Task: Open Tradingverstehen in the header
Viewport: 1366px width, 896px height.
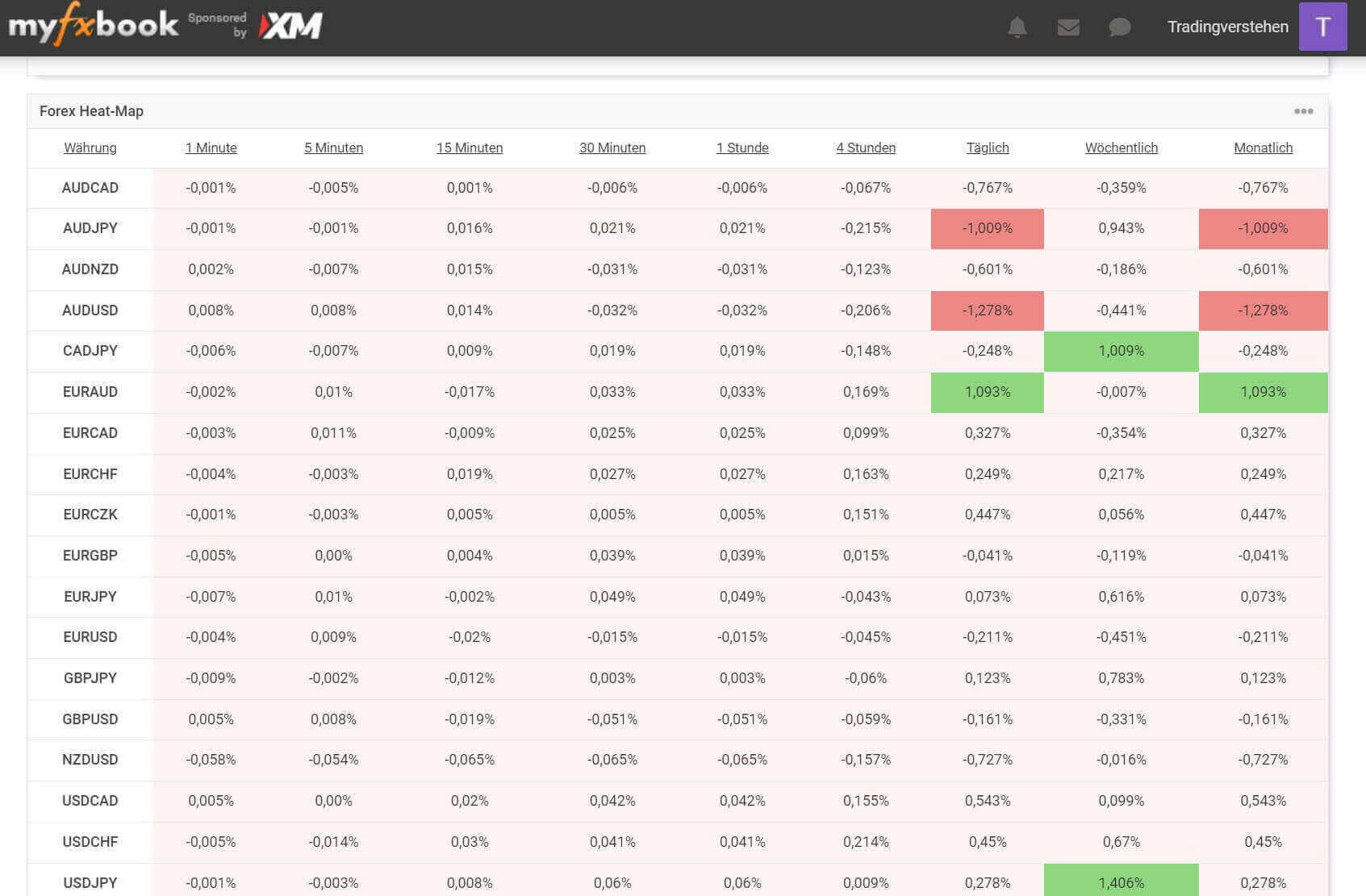Action: (x=1227, y=27)
